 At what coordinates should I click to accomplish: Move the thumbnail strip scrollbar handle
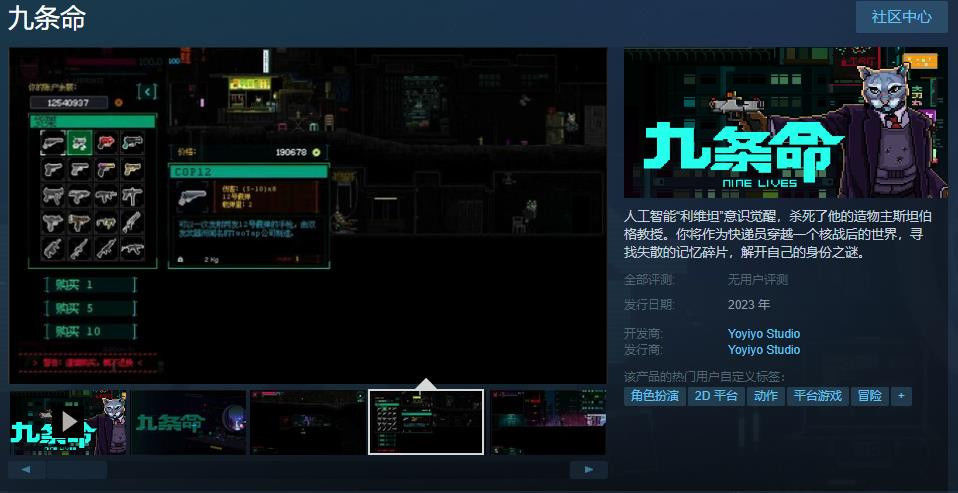pos(76,470)
